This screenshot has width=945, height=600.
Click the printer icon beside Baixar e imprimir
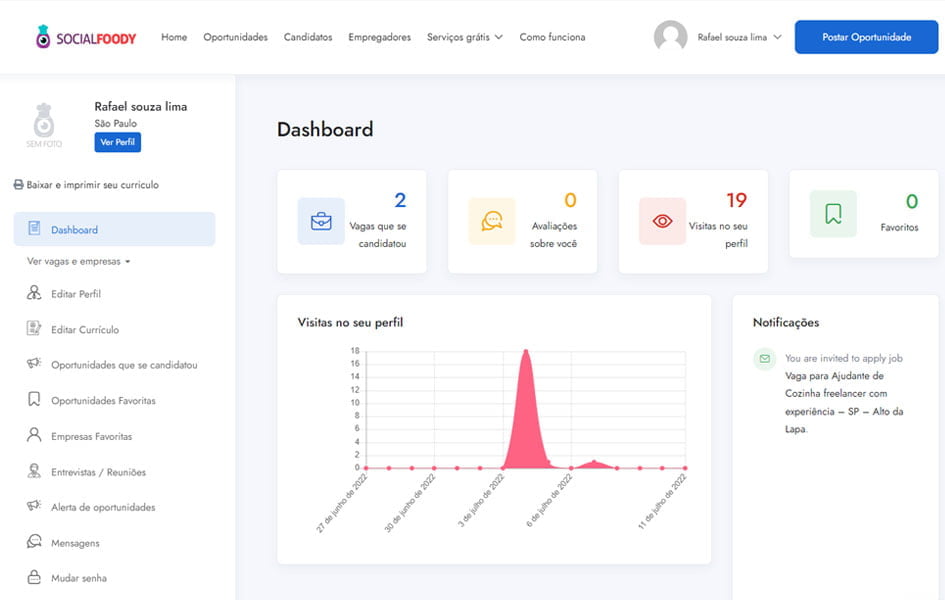(x=18, y=185)
